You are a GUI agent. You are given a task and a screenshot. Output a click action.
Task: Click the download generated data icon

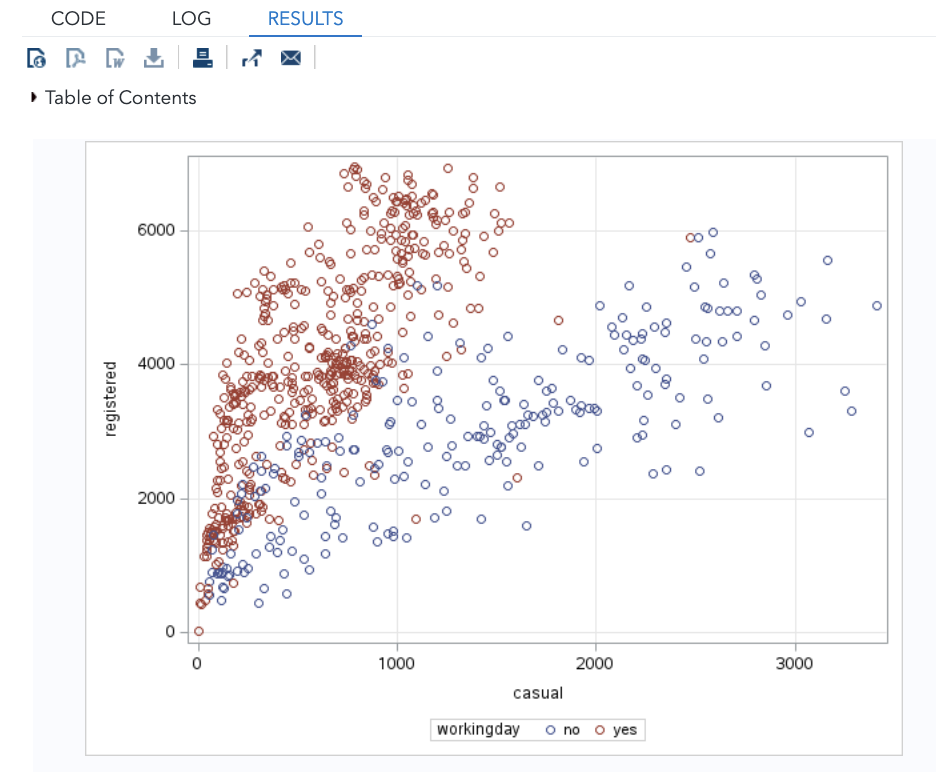tap(153, 58)
